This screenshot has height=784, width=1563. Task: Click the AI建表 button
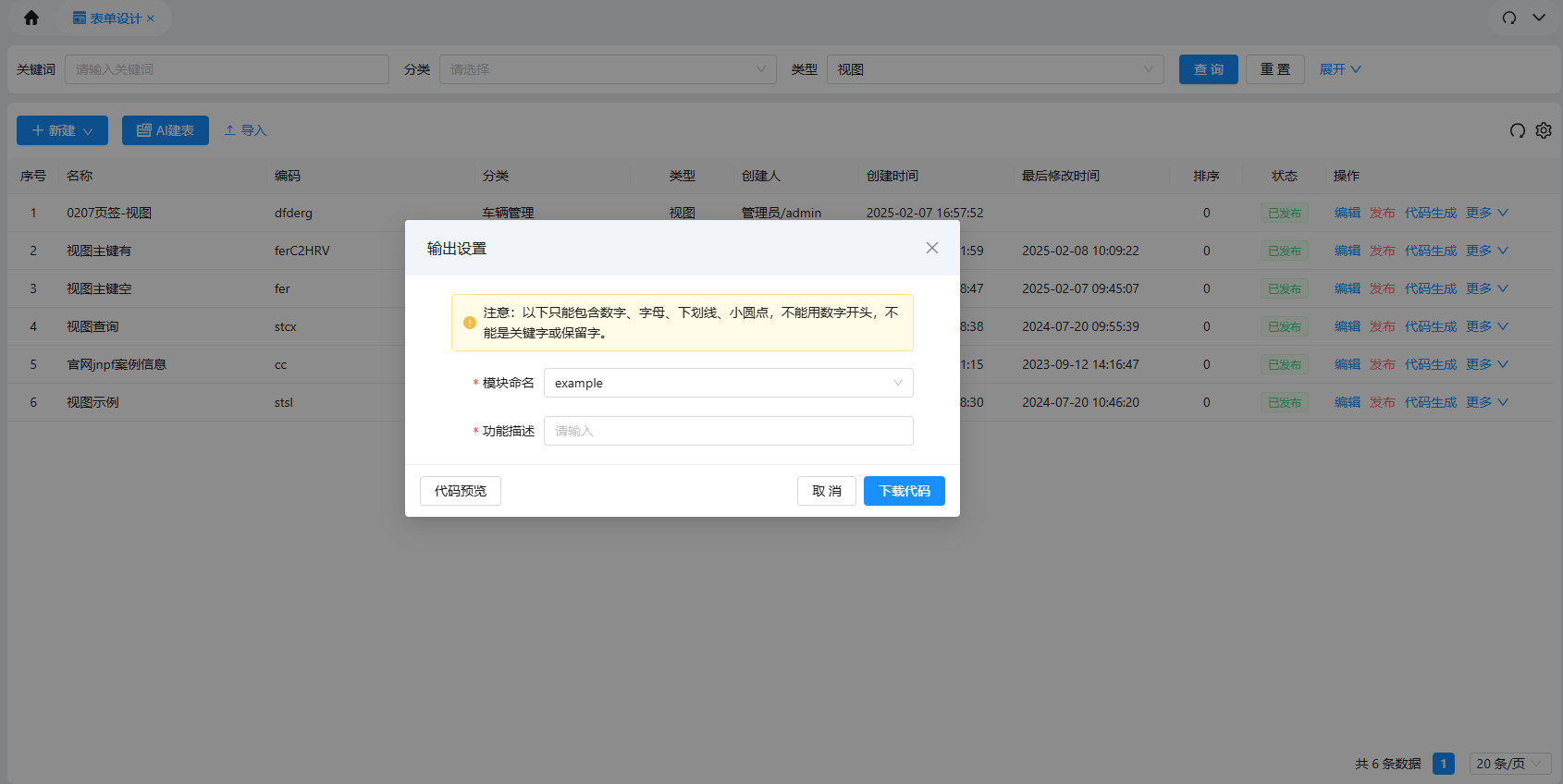(166, 130)
